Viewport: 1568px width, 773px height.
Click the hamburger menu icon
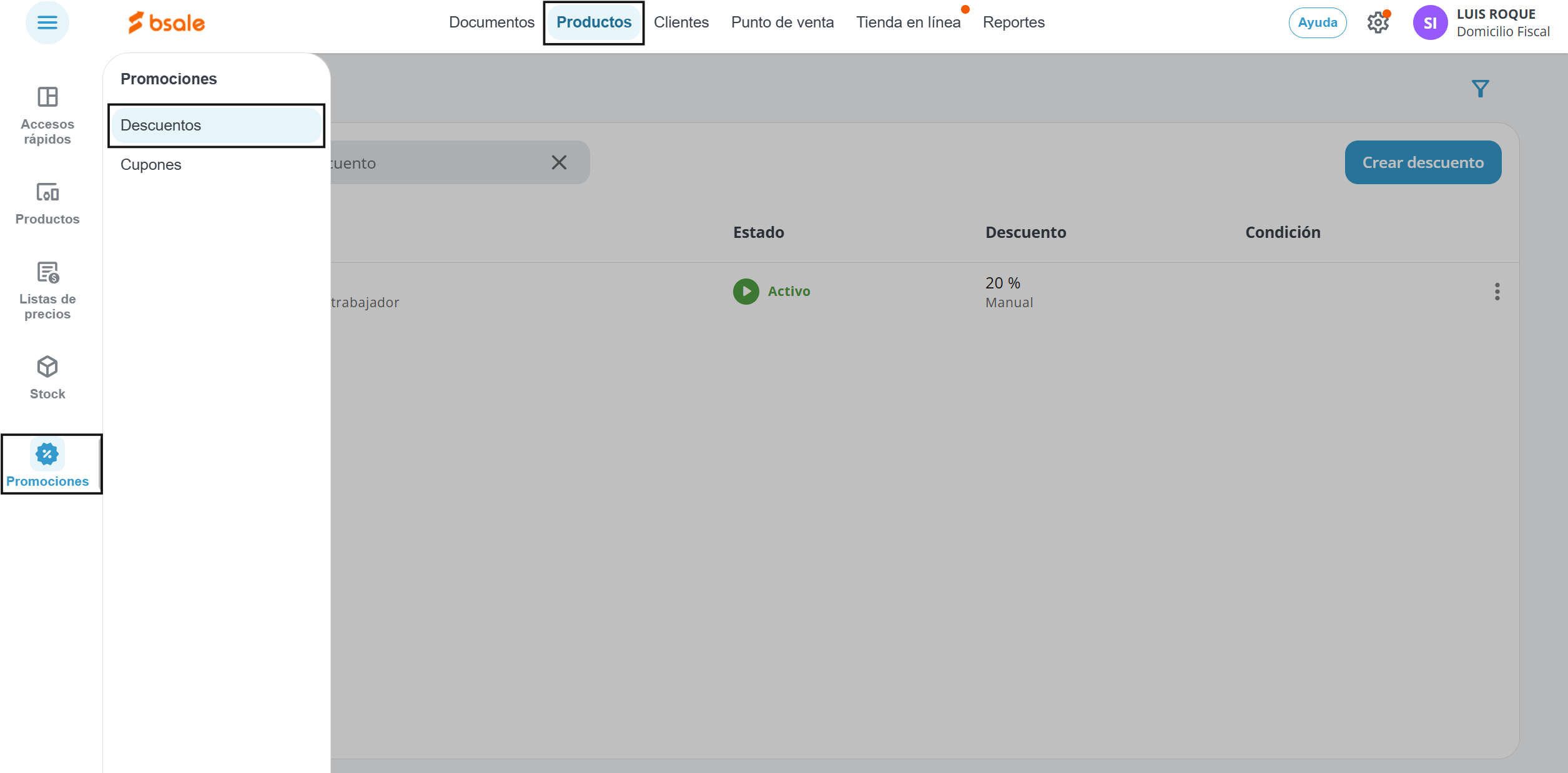[x=47, y=23]
